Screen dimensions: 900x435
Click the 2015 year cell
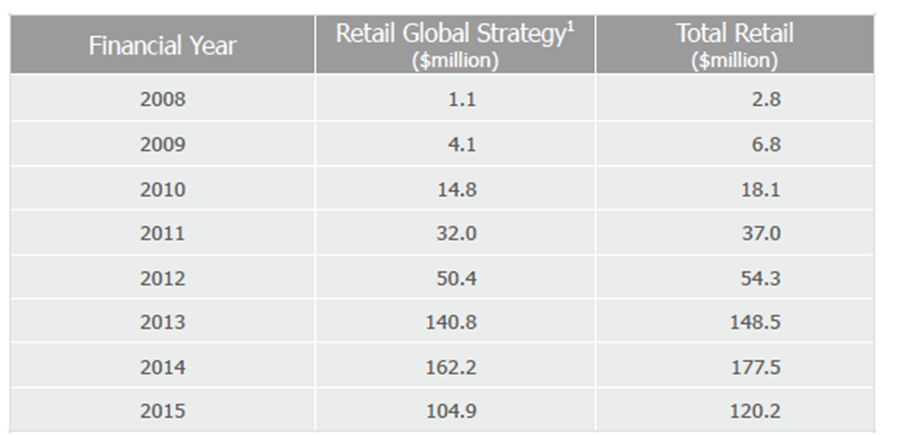162,411
